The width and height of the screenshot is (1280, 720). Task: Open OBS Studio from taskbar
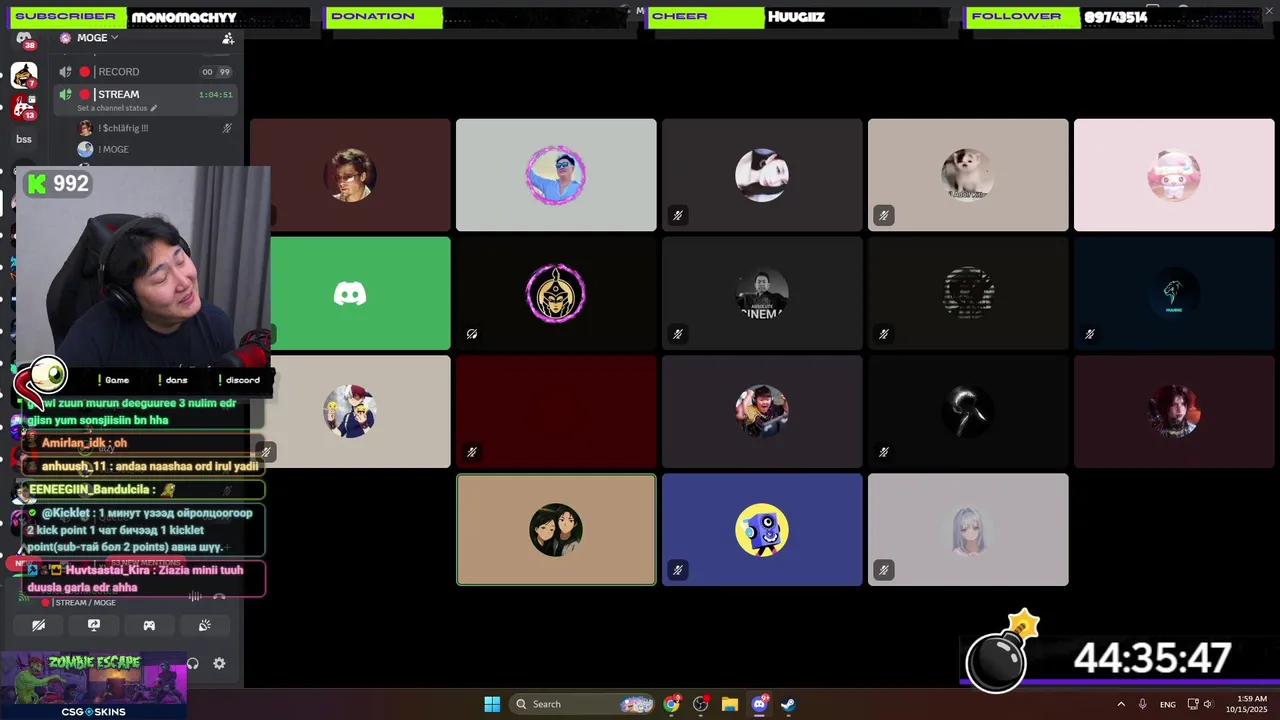pos(700,704)
